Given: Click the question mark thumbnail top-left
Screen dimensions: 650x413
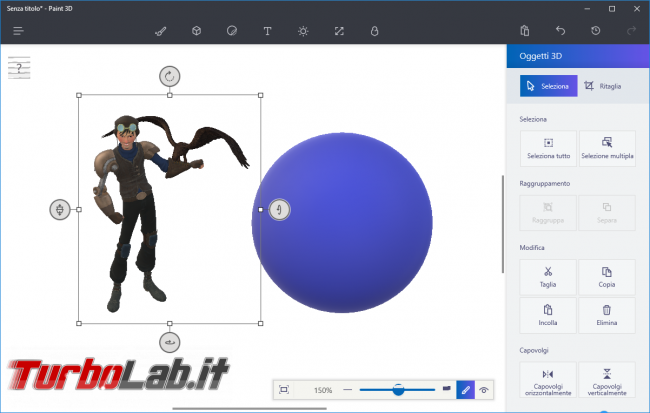Looking at the screenshot, I should (x=19, y=68).
